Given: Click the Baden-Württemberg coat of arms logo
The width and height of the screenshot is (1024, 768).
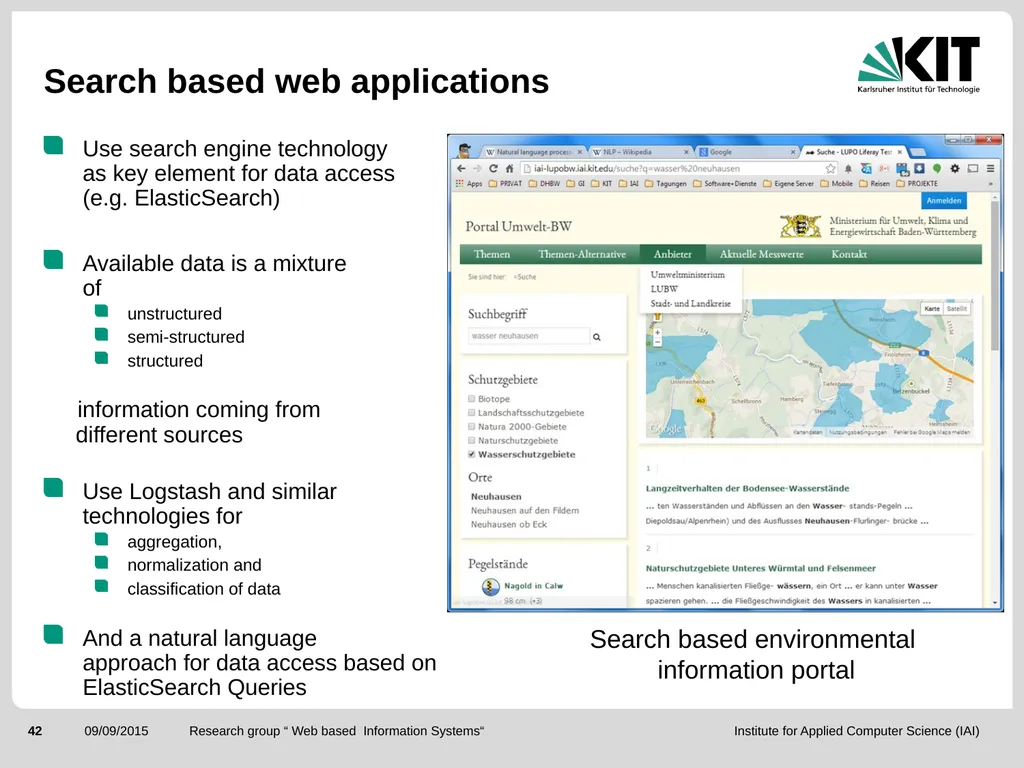Looking at the screenshot, I should coord(801,226).
